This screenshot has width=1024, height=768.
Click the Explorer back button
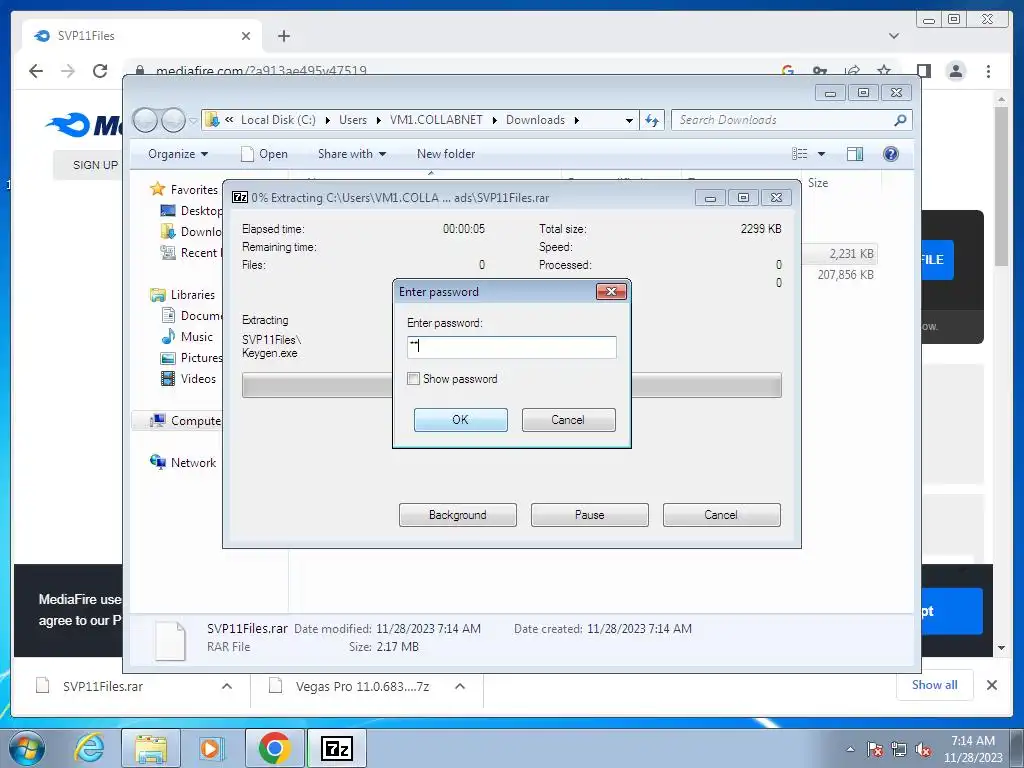coord(145,120)
